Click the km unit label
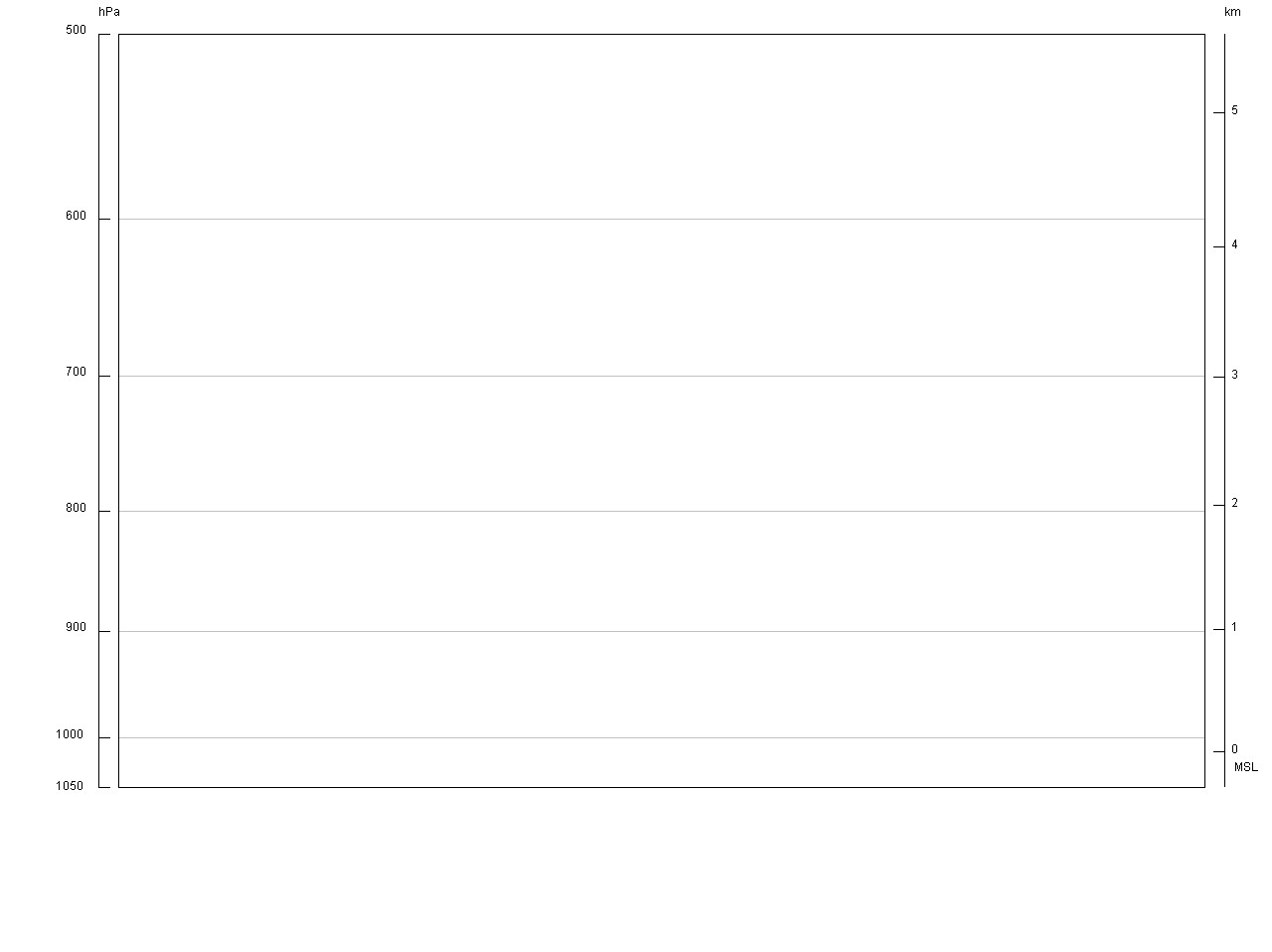Screen dimensions: 1272x952 [1232, 12]
